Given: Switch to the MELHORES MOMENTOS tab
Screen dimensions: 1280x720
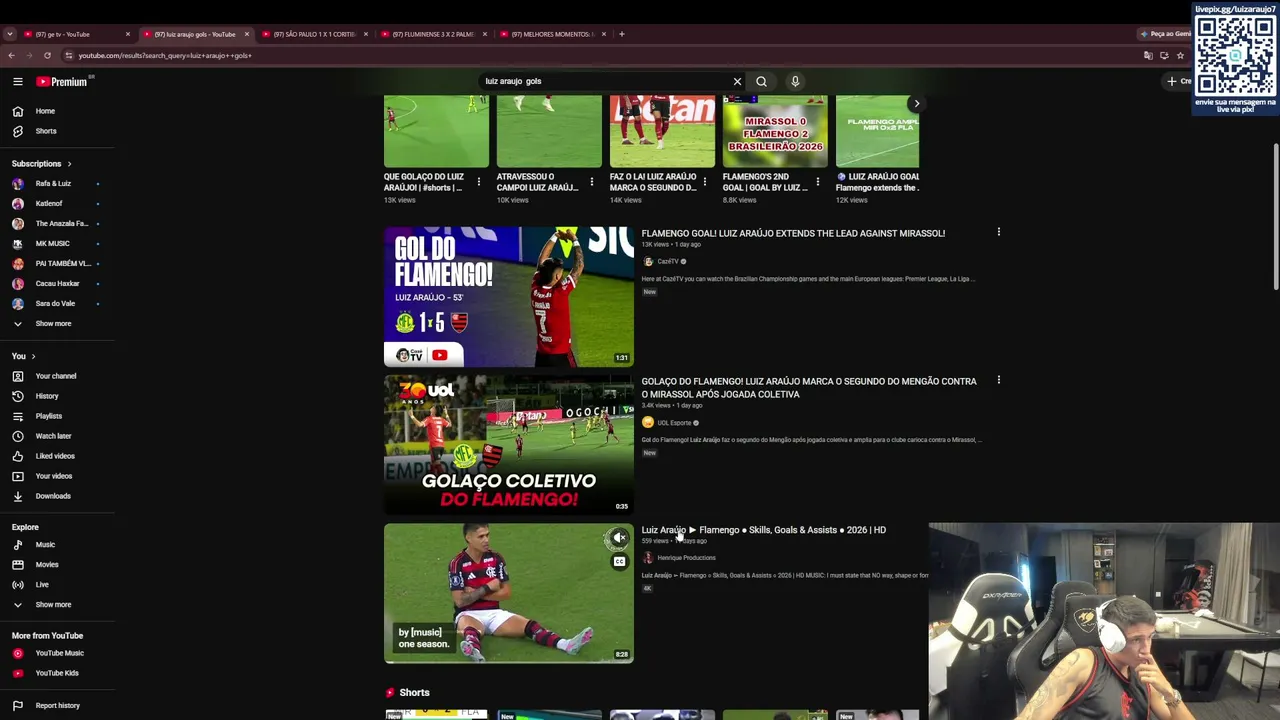Looking at the screenshot, I should [x=551, y=34].
